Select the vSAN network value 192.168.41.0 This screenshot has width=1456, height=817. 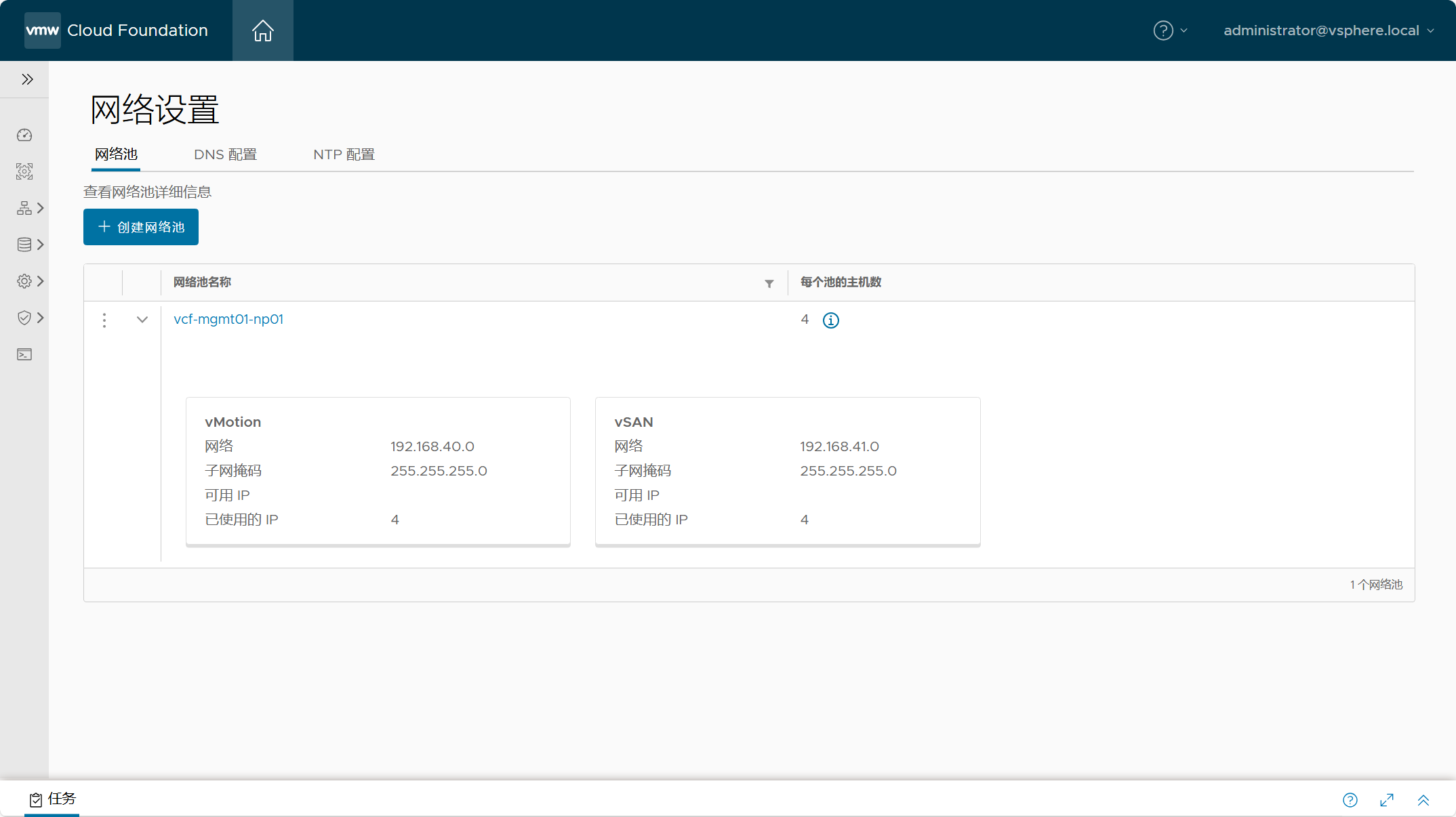pyautogui.click(x=839, y=446)
